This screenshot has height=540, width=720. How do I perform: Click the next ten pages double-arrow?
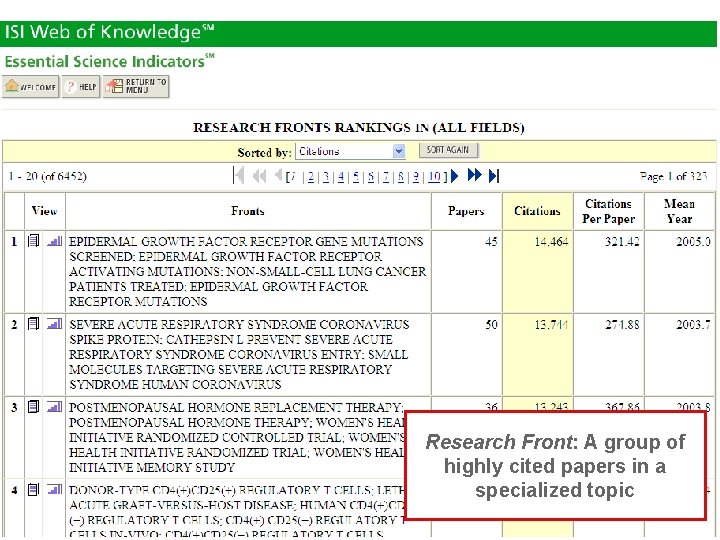click(474, 175)
